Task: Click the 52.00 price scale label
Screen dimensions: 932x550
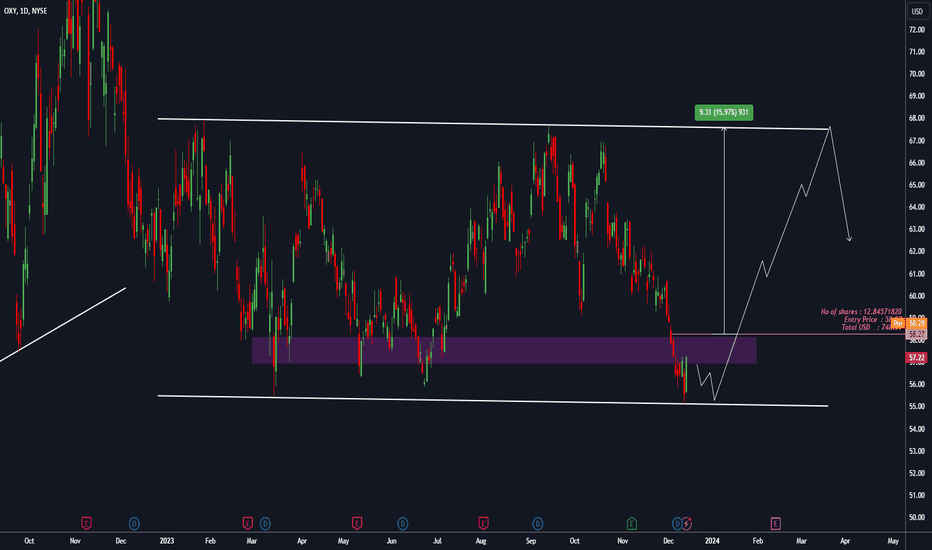Action: tap(917, 473)
